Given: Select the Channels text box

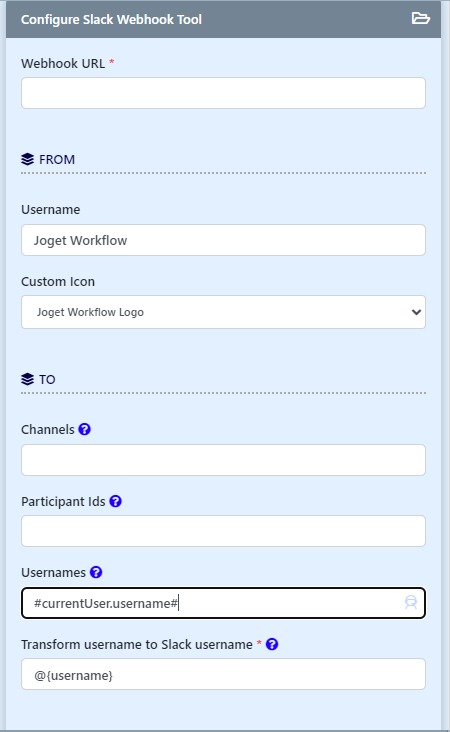Looking at the screenshot, I should (223, 460).
